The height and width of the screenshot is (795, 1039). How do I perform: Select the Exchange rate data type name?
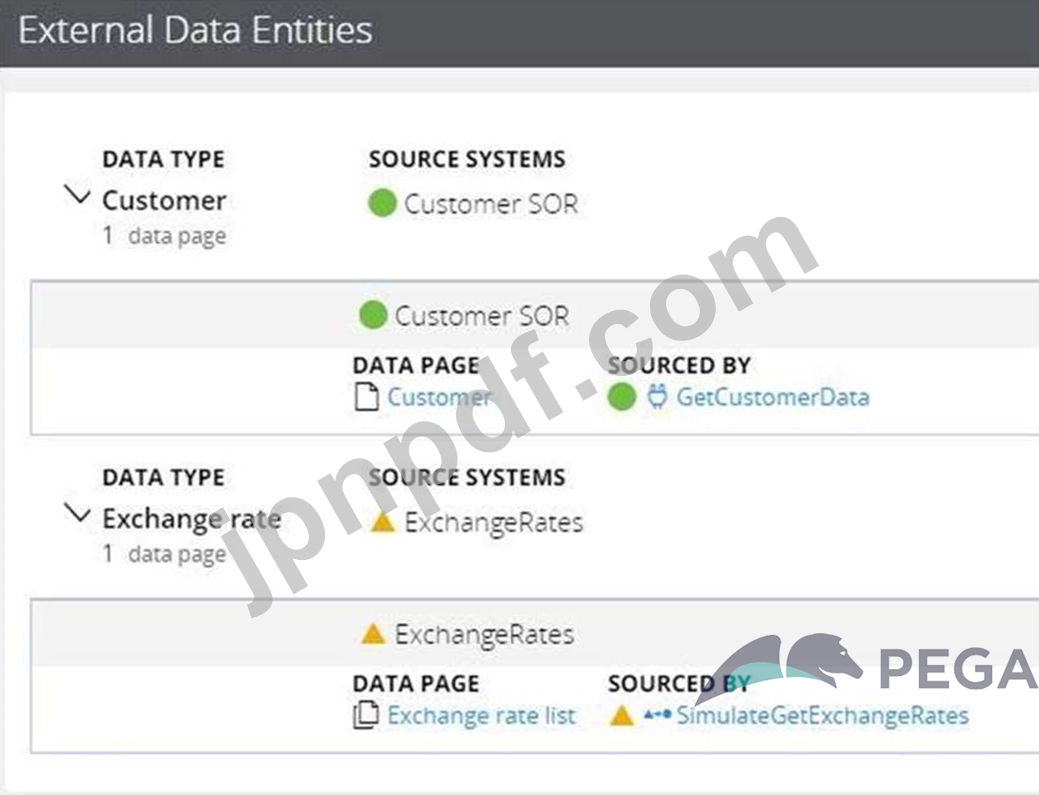[191, 519]
